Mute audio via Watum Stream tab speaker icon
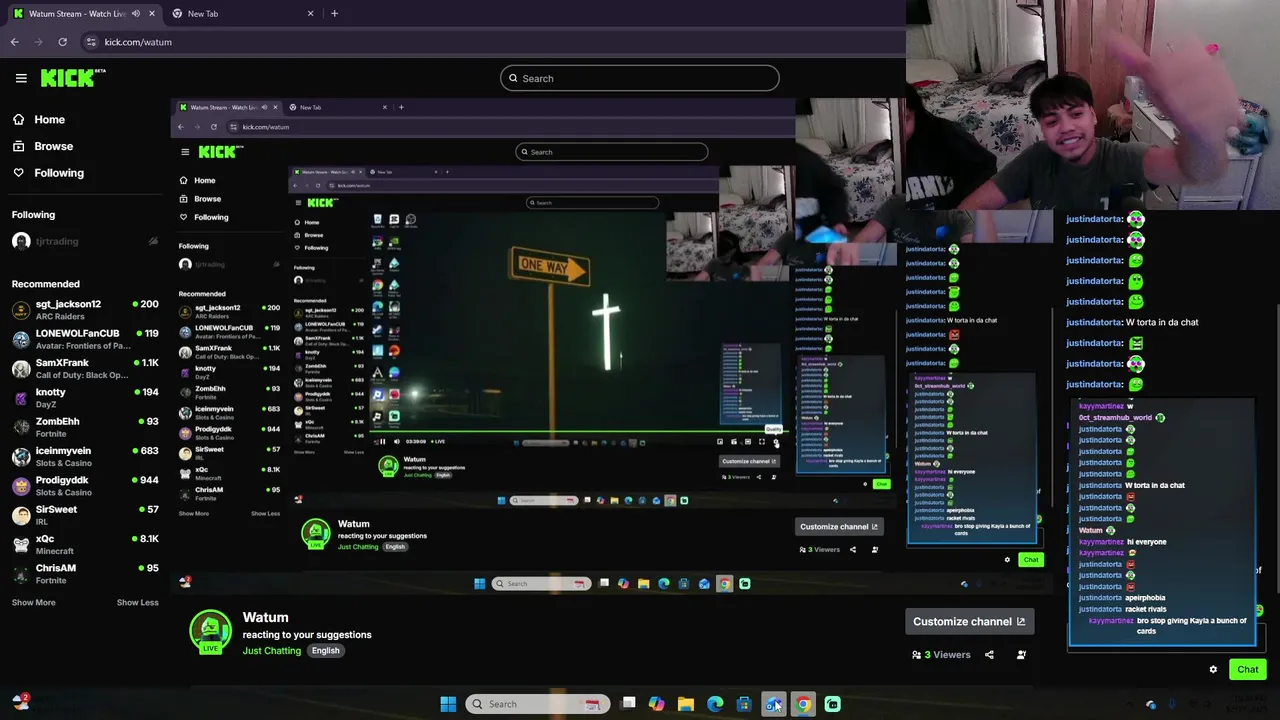The image size is (1280, 720). 136,13
